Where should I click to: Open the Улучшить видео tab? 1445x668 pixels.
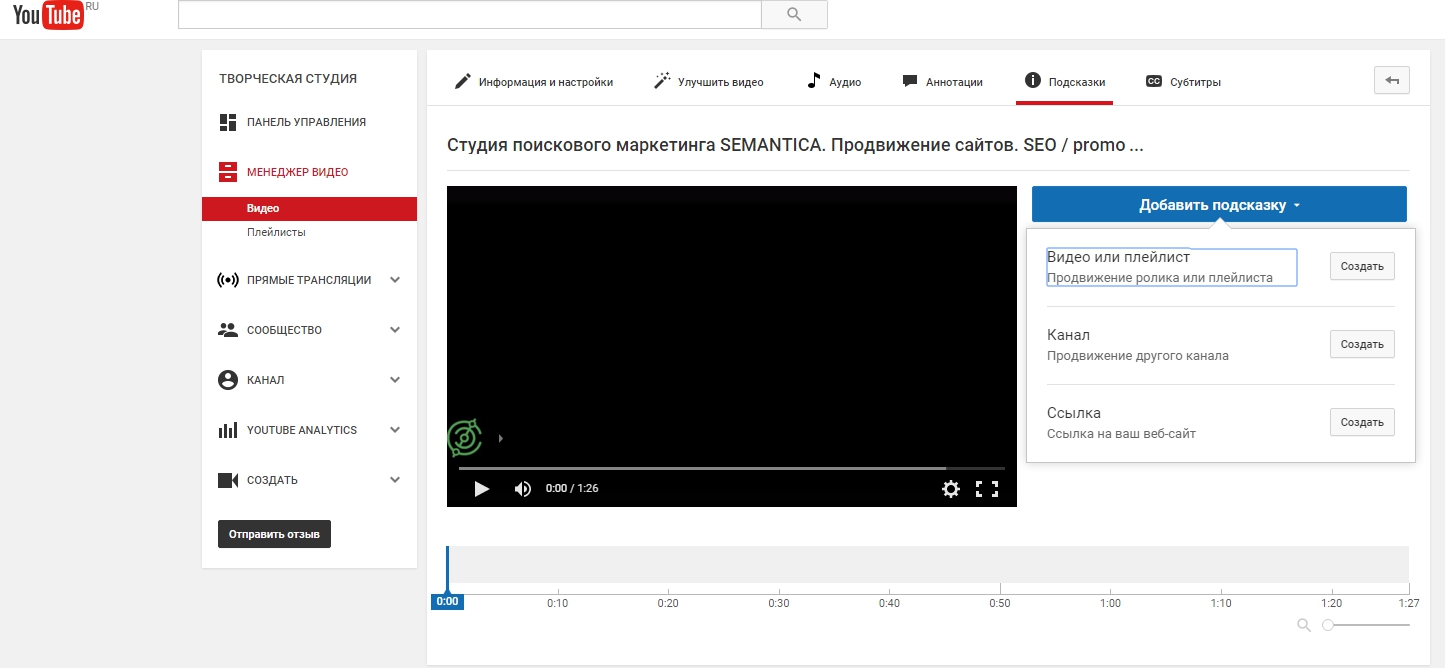click(x=709, y=82)
